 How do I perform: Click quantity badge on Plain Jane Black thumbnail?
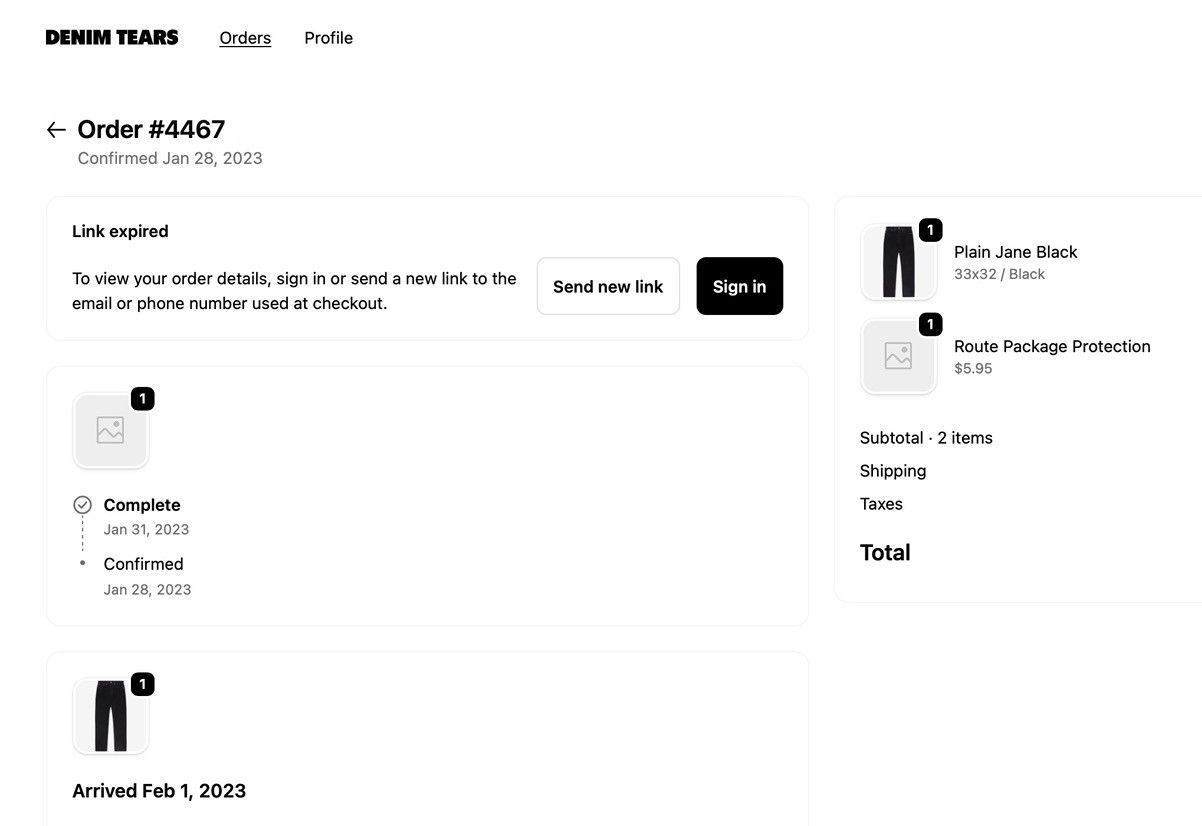coord(930,231)
